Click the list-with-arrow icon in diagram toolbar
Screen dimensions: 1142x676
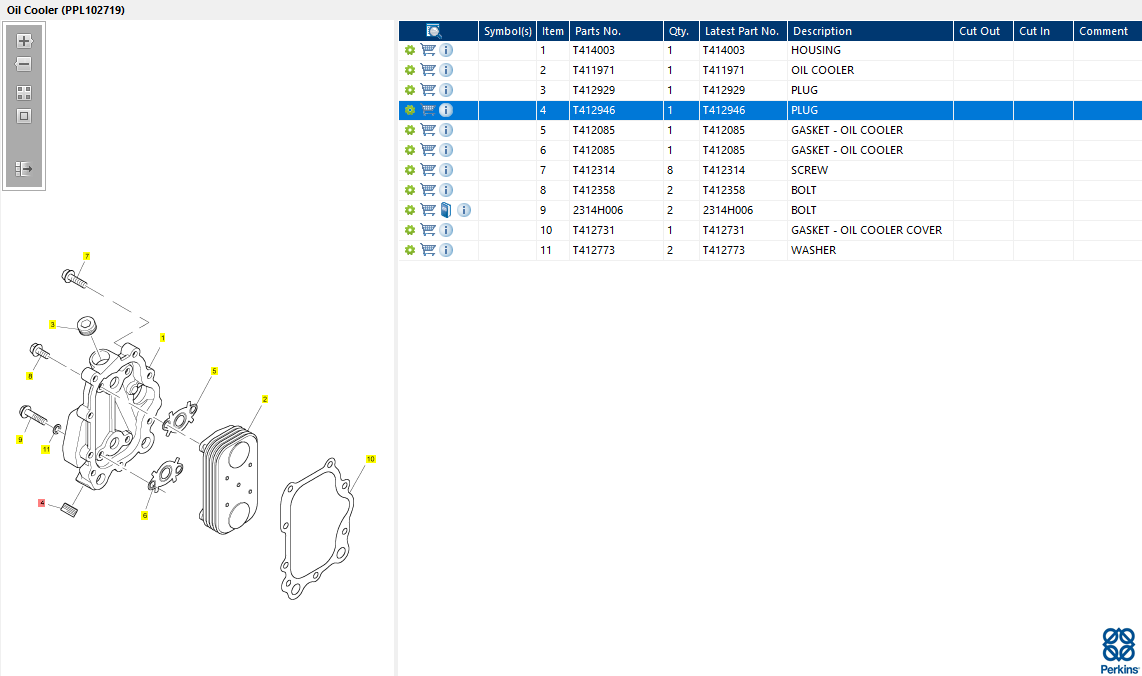pyautogui.click(x=24, y=169)
